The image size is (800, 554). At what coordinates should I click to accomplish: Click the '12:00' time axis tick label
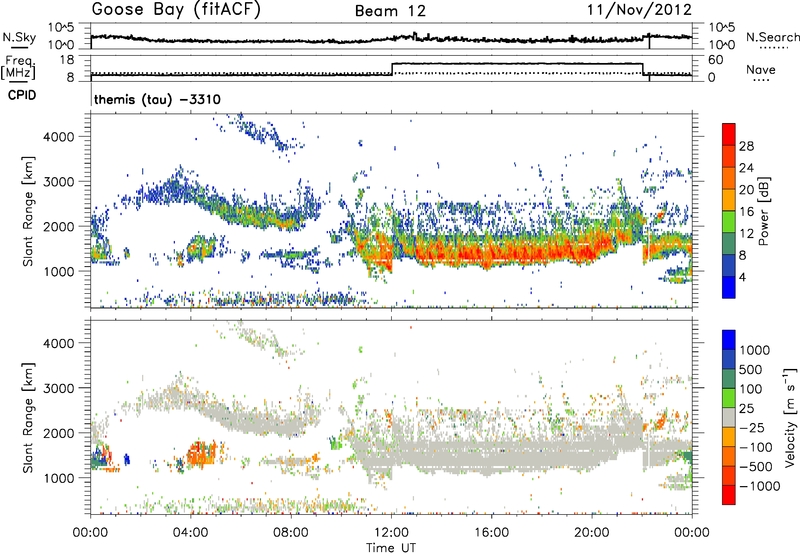(391, 533)
